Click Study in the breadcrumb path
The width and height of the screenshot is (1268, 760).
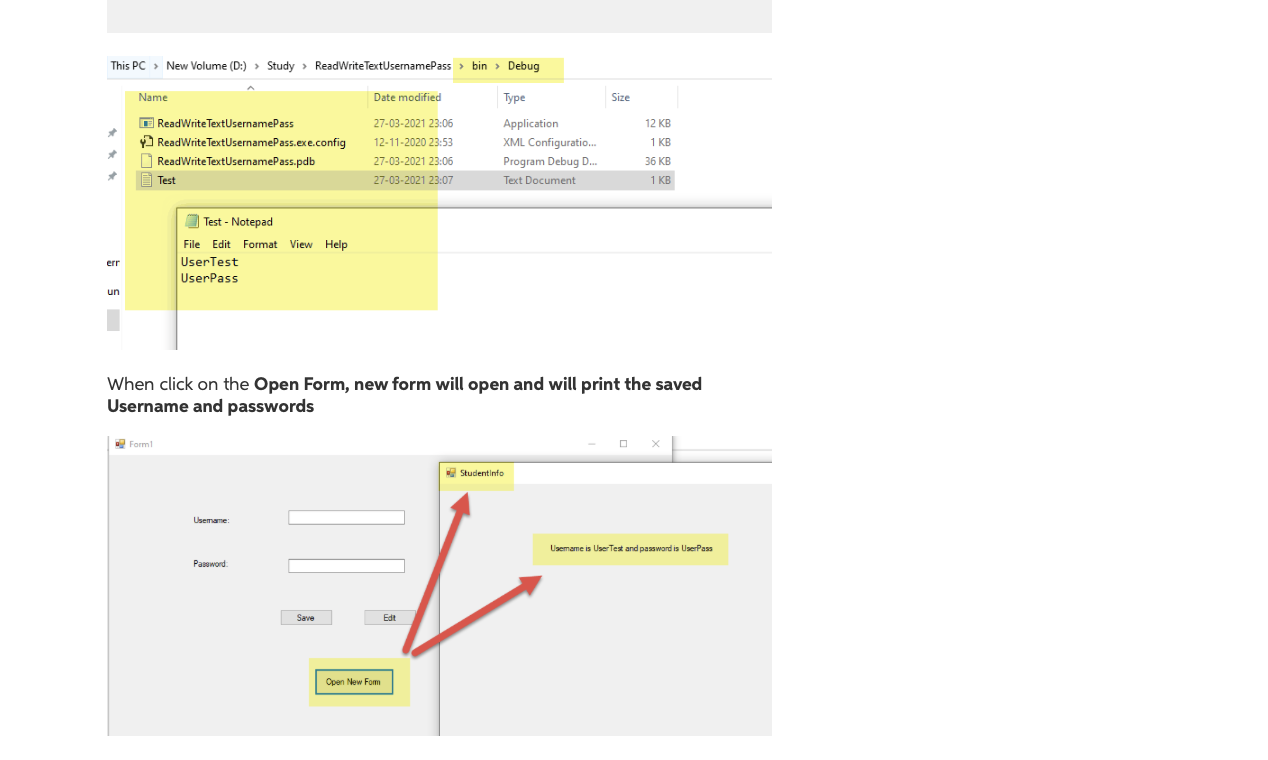click(x=281, y=66)
